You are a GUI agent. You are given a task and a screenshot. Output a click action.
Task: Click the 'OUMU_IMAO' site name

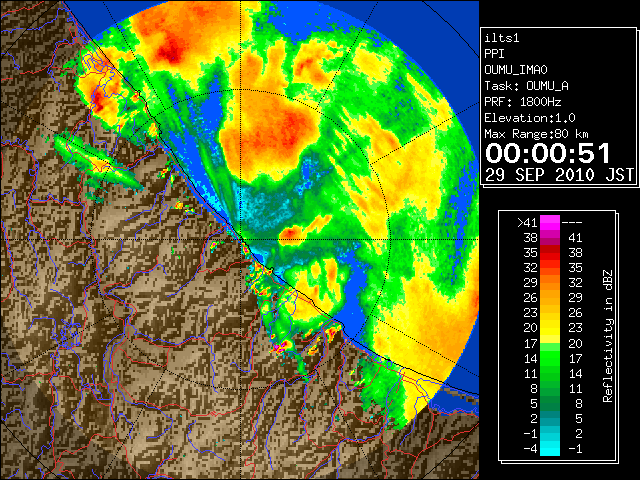point(516,70)
